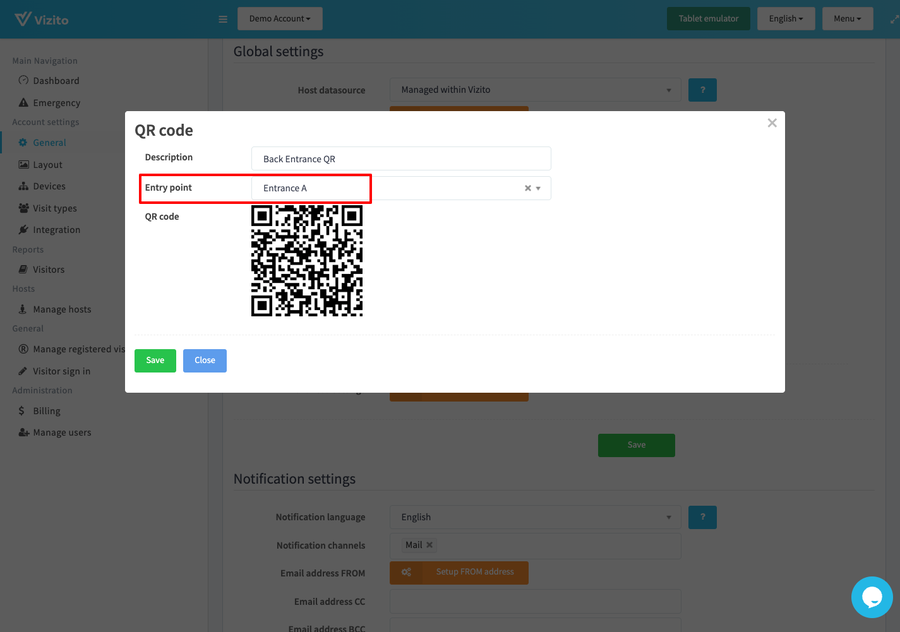Open the chat bubble in the corner
Screen dimensions: 900x632
871,597
